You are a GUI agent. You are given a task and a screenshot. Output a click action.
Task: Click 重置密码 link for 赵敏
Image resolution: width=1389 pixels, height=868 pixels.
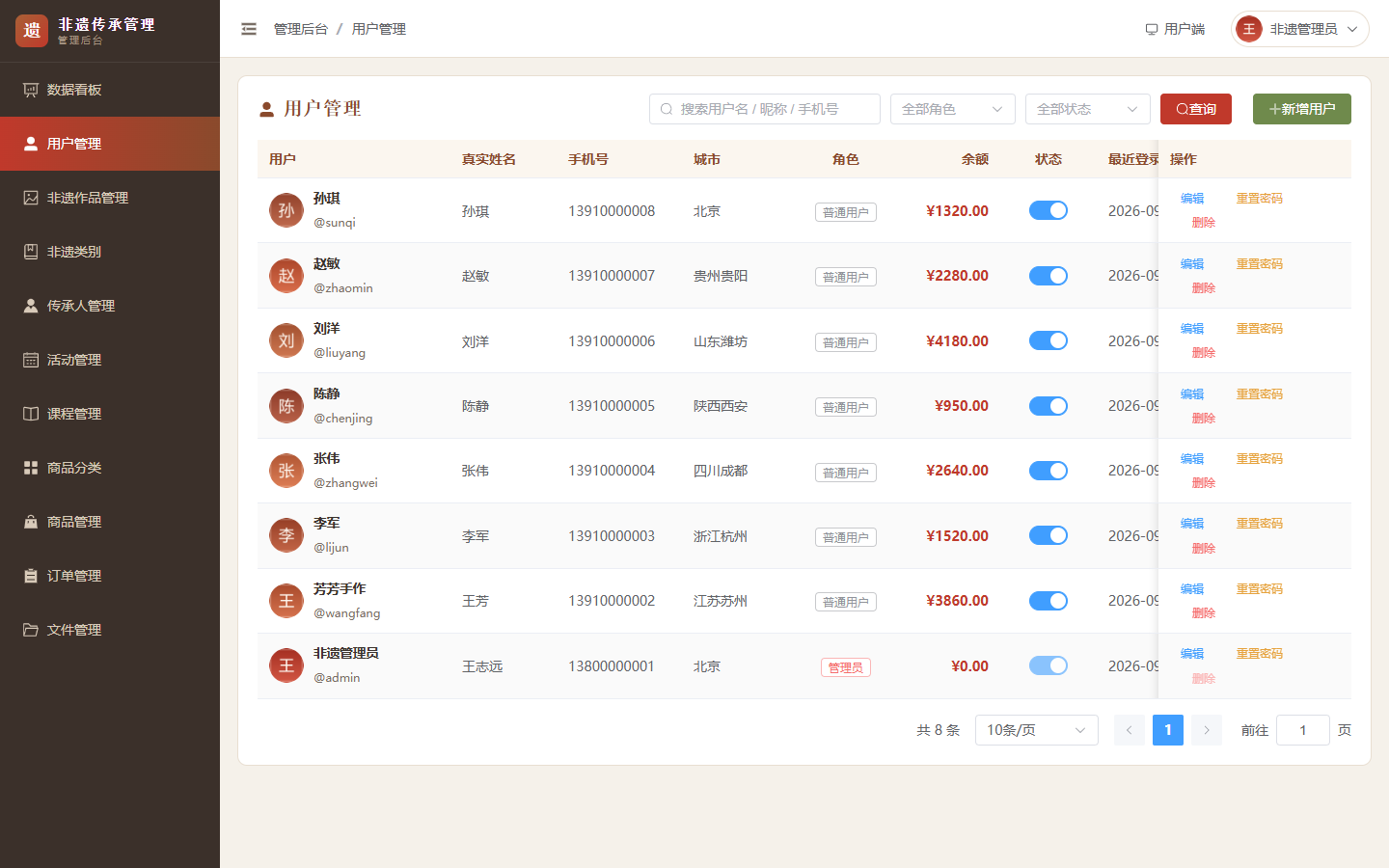click(x=1260, y=263)
